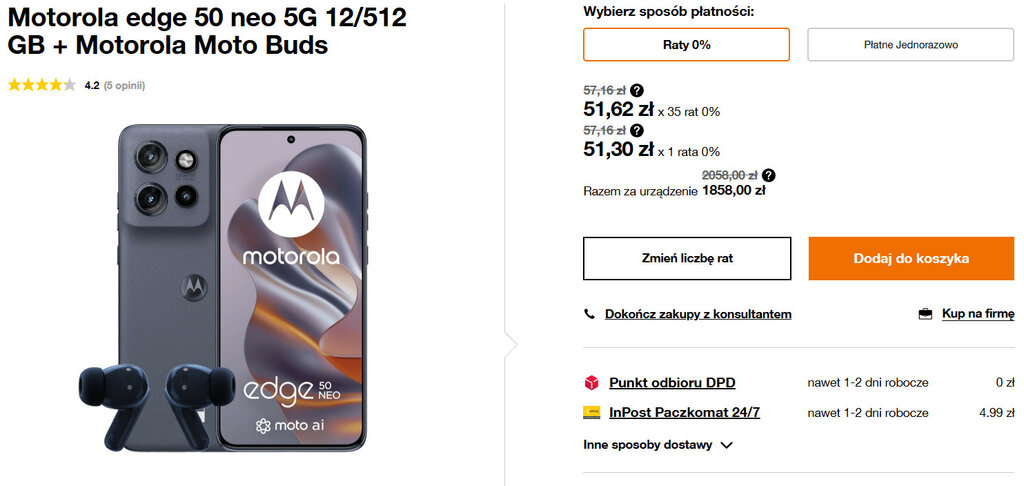Add to cart with Dodaj do koszyka
The height and width of the screenshot is (486, 1024).
[x=911, y=258]
